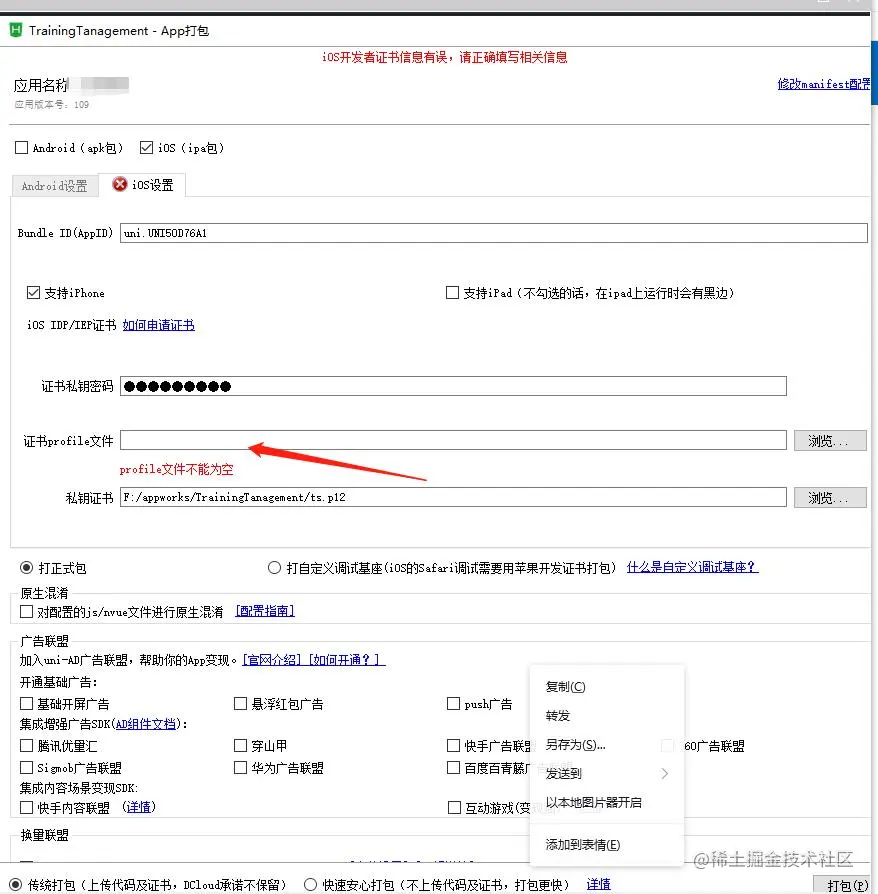
Task: Enable the 快手广告联盟 checkbox
Action: click(x=453, y=745)
